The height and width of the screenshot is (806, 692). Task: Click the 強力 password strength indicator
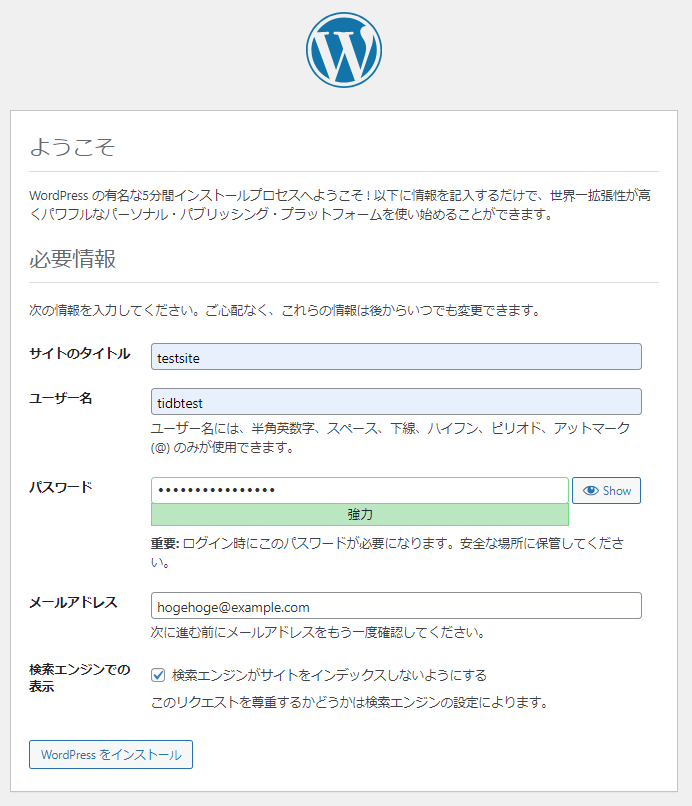359,515
